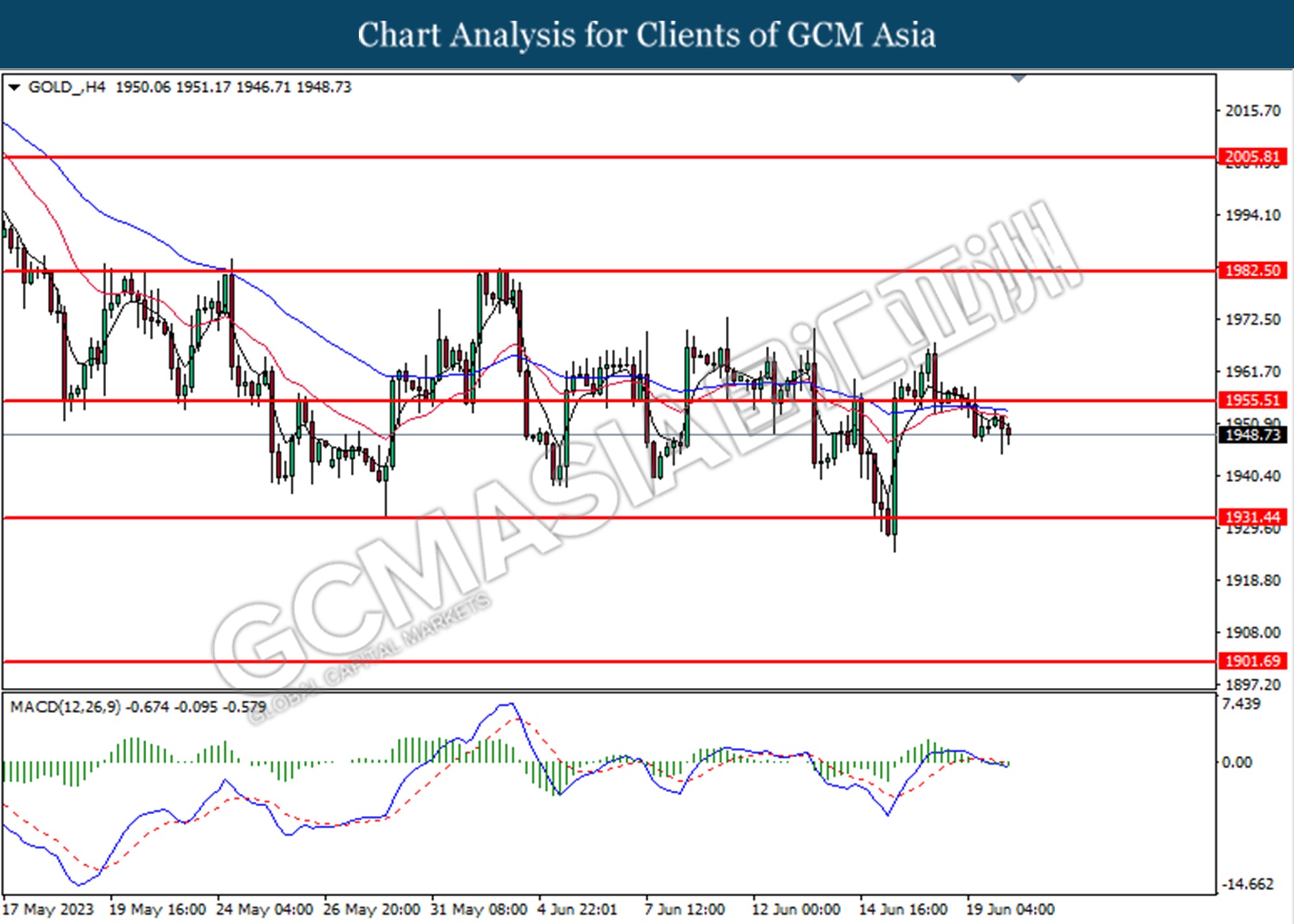Screen dimensions: 1294x924
Task: Select the 17 May 2023 date label
Action: click(49, 910)
